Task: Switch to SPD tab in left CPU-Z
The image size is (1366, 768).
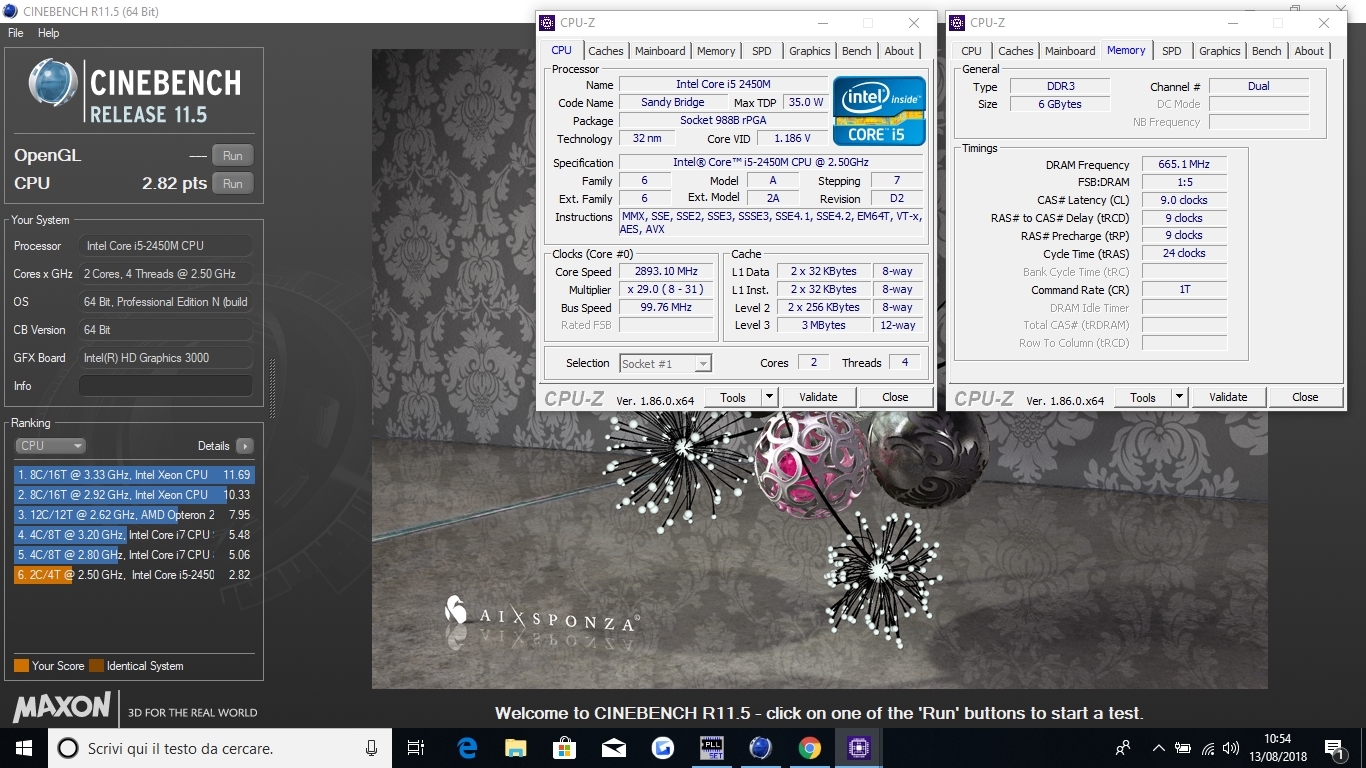Action: pos(762,51)
